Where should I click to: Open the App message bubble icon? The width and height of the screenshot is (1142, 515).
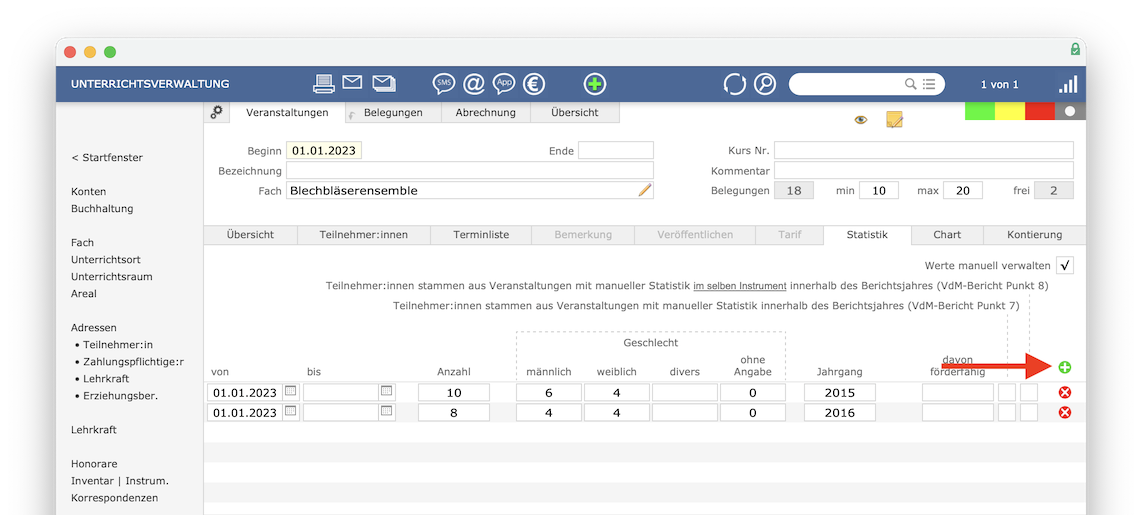pyautogui.click(x=504, y=84)
